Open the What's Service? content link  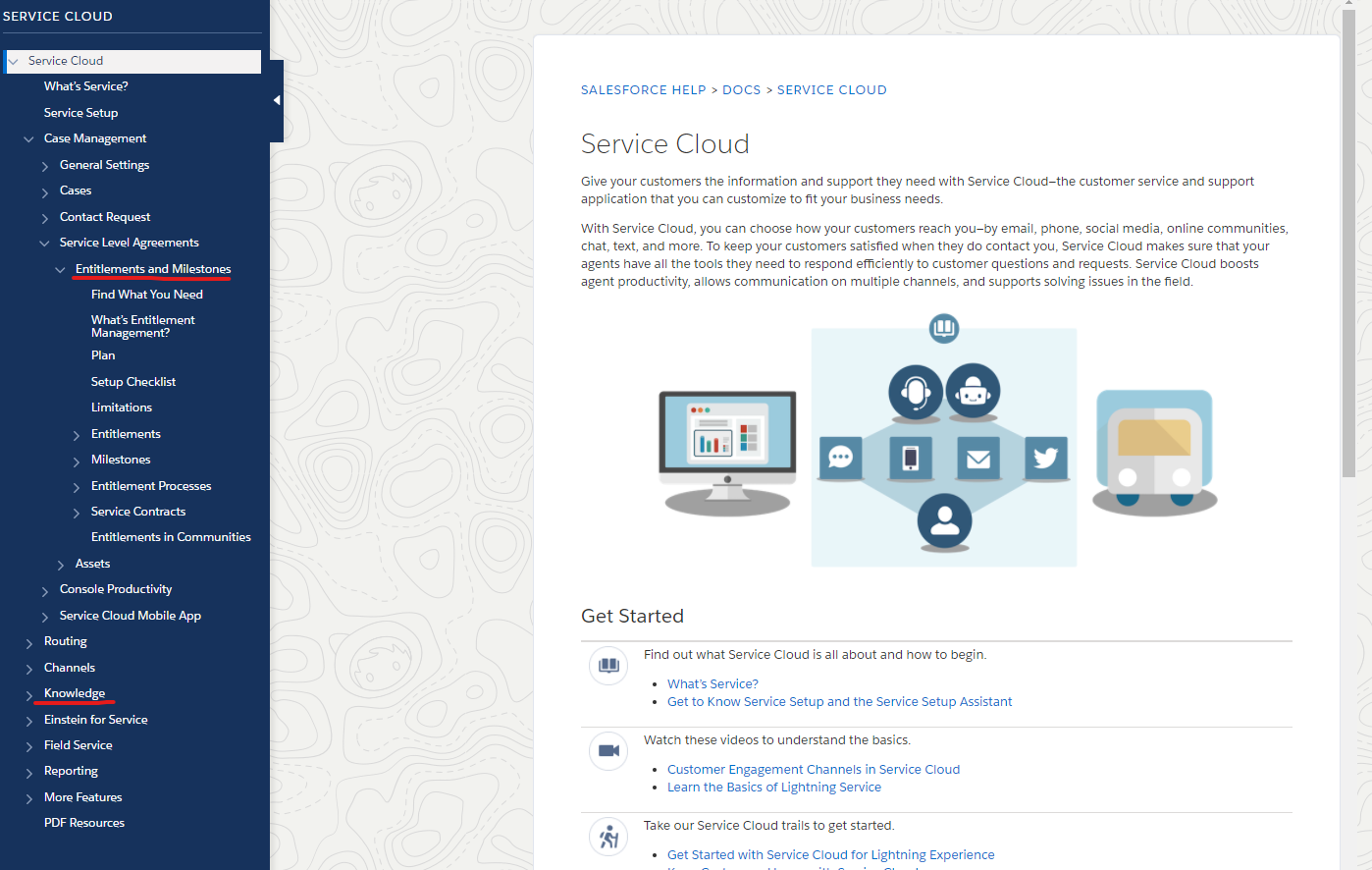(712, 684)
